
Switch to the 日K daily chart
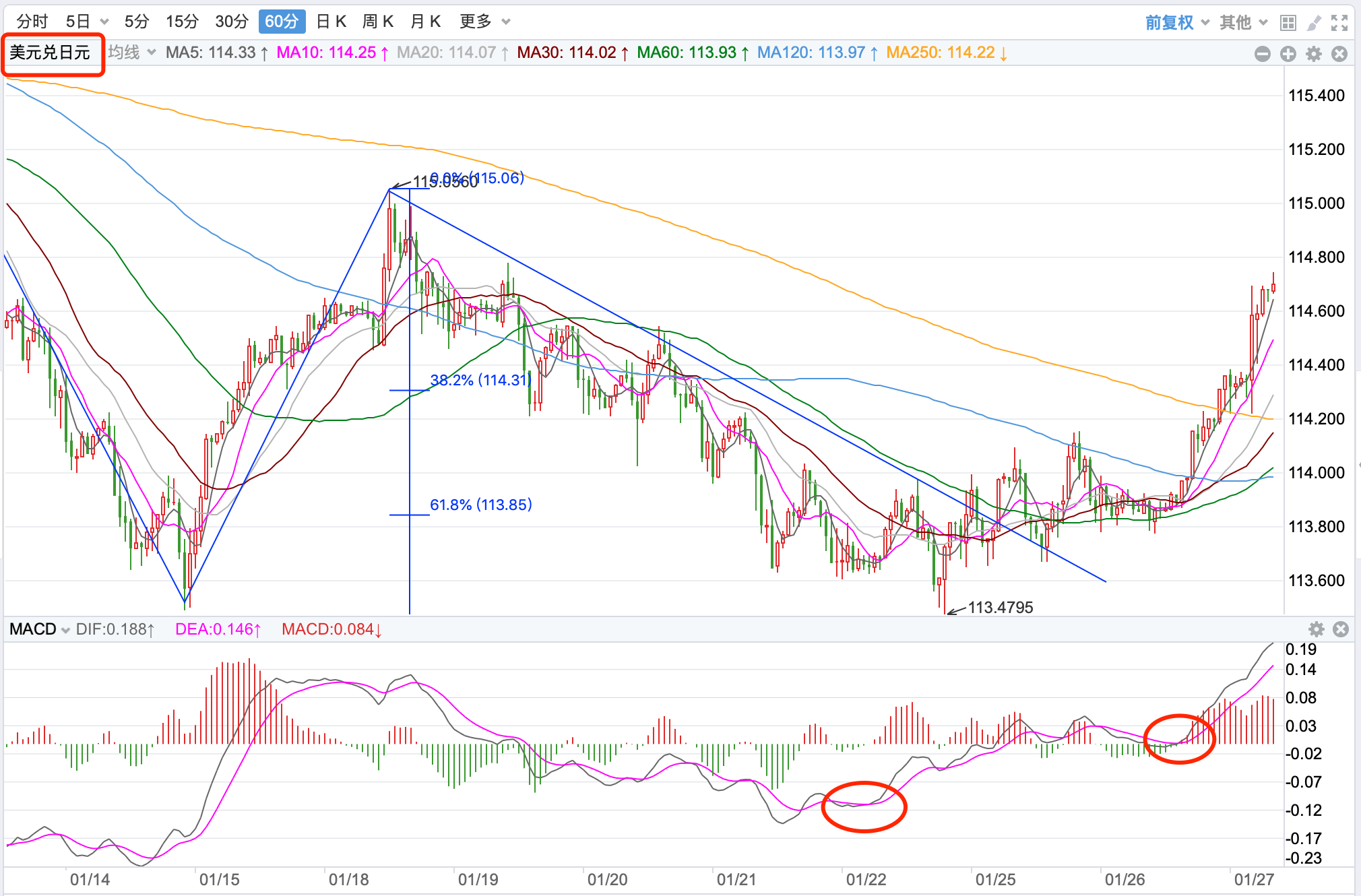(x=331, y=22)
